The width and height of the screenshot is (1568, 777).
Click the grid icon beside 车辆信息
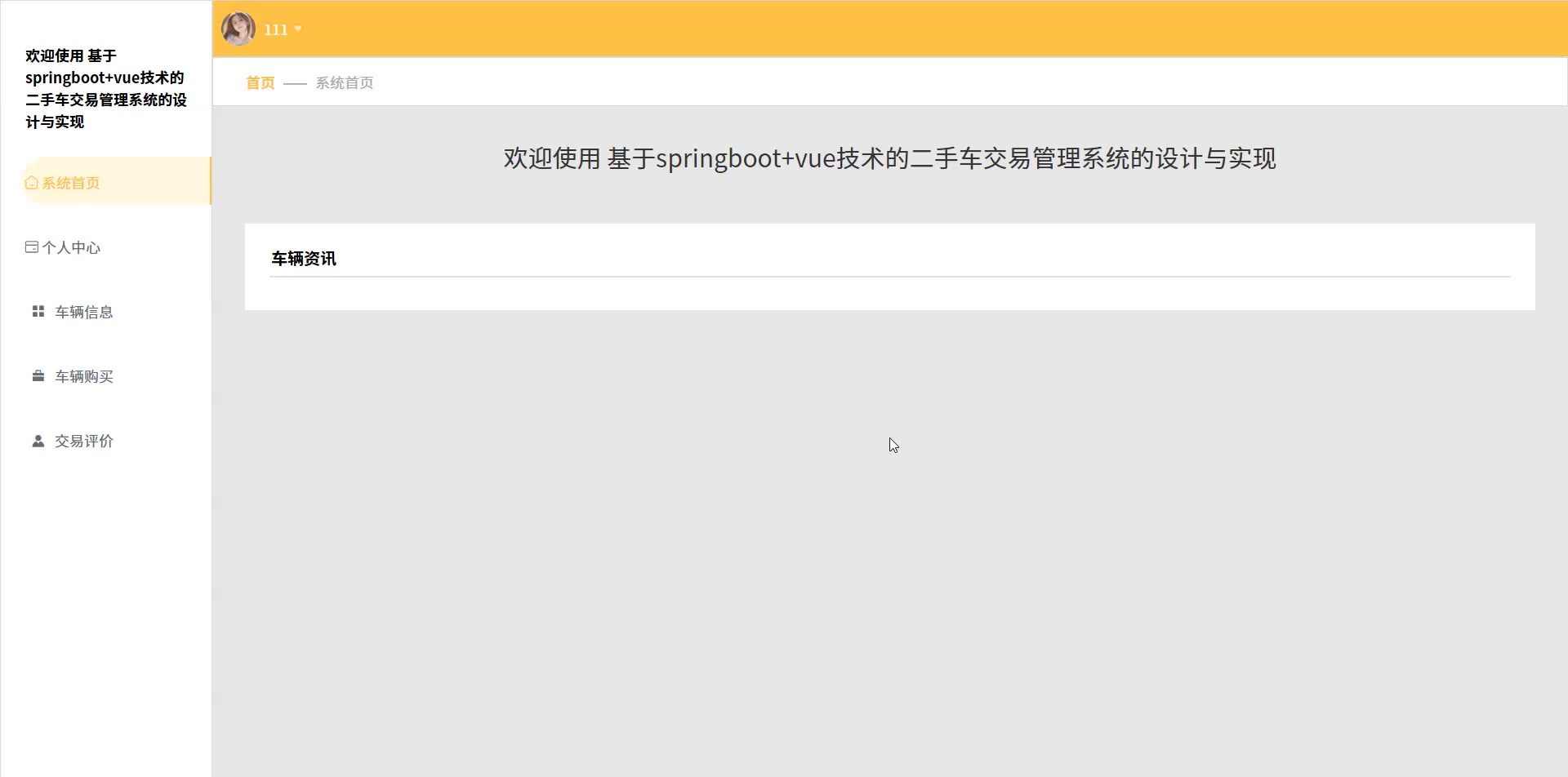[x=38, y=311]
